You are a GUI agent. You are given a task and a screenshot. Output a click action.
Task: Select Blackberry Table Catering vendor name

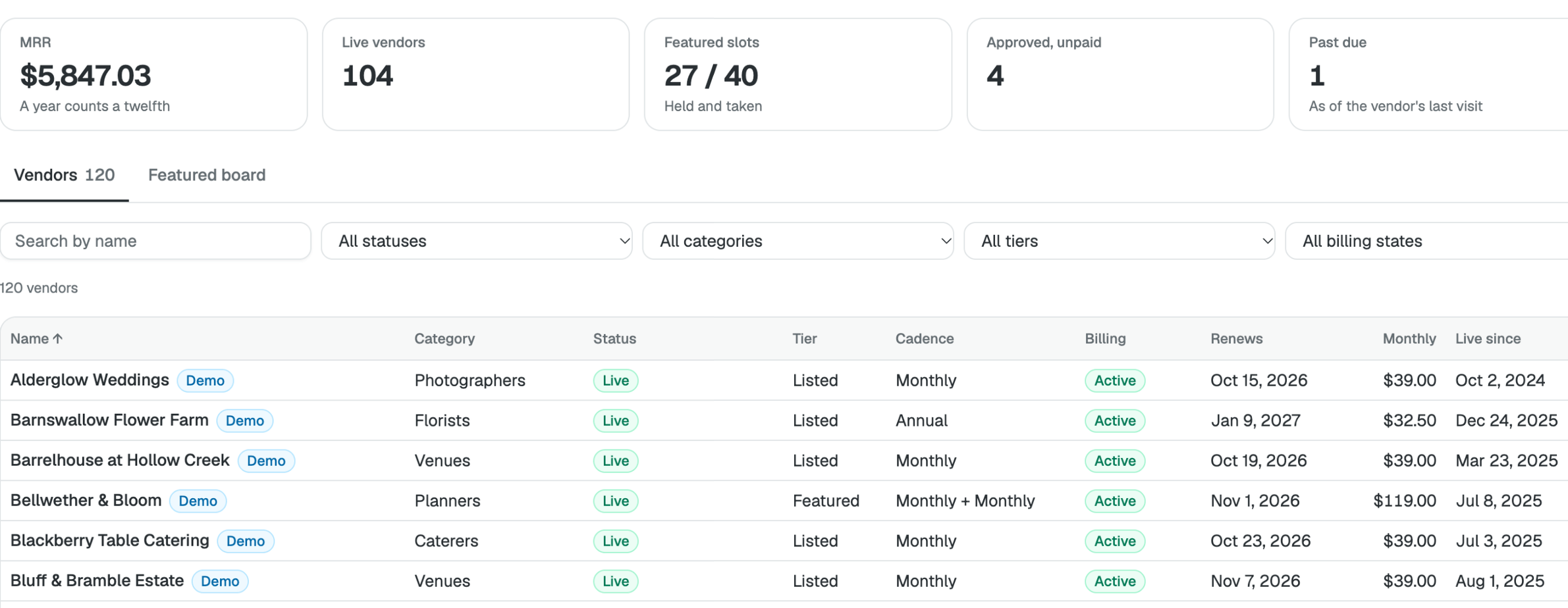pos(110,541)
